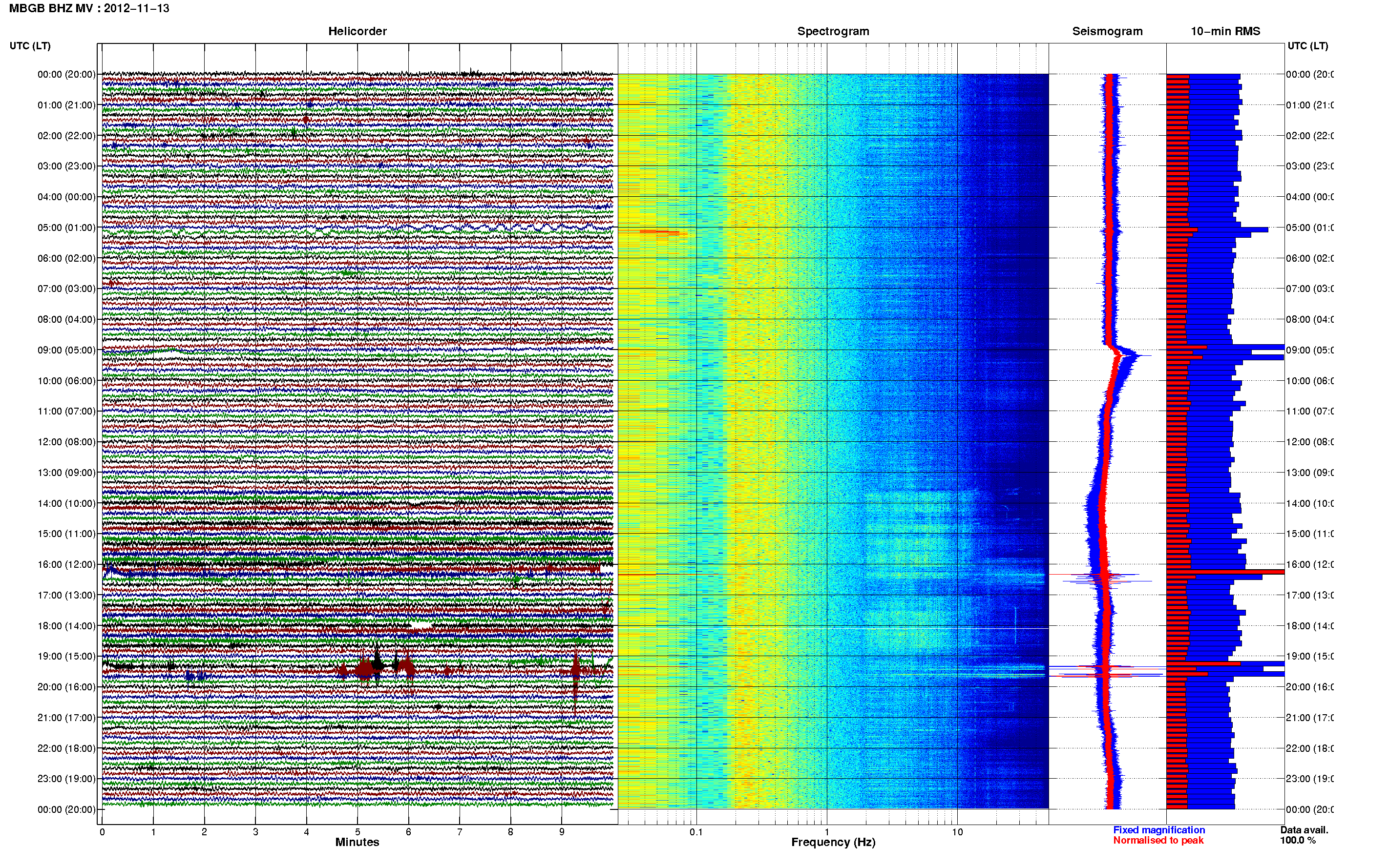Click the left-axis time label 10:00 (06:00)
Image resolution: width=1389 pixels, height=868 pixels.
coord(66,381)
